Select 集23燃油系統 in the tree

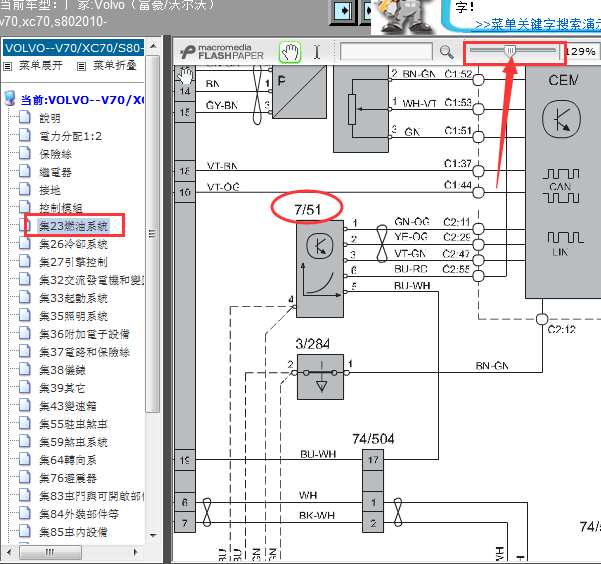click(x=74, y=226)
